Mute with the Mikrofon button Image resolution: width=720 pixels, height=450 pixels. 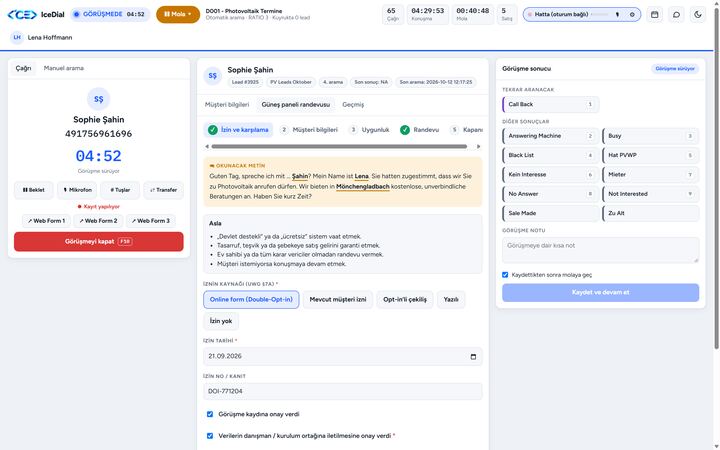(77, 190)
